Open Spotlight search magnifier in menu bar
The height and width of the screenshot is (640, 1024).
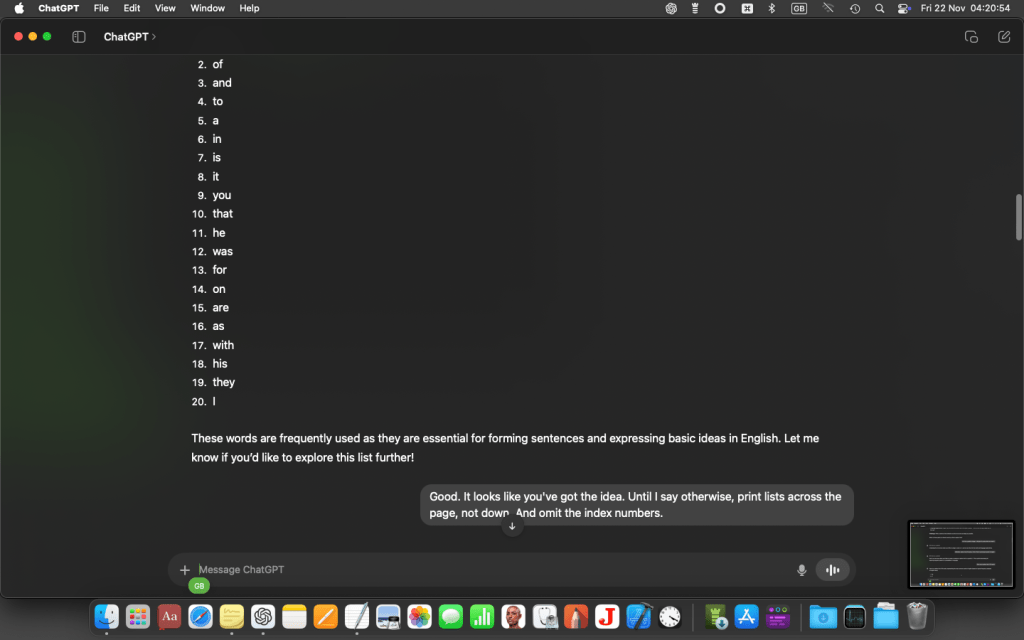[879, 8]
